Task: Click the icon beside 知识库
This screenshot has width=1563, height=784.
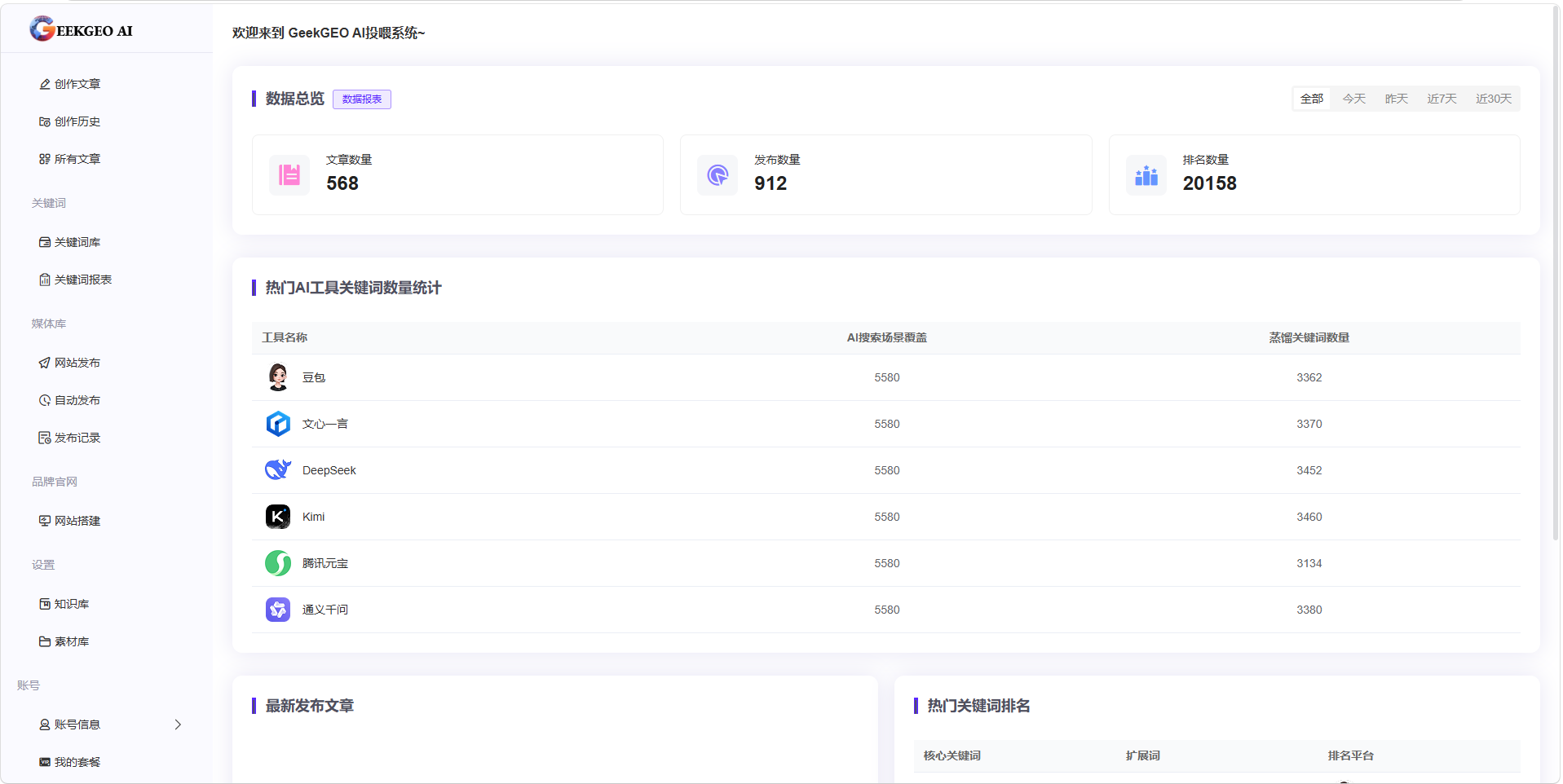Action: (x=45, y=604)
